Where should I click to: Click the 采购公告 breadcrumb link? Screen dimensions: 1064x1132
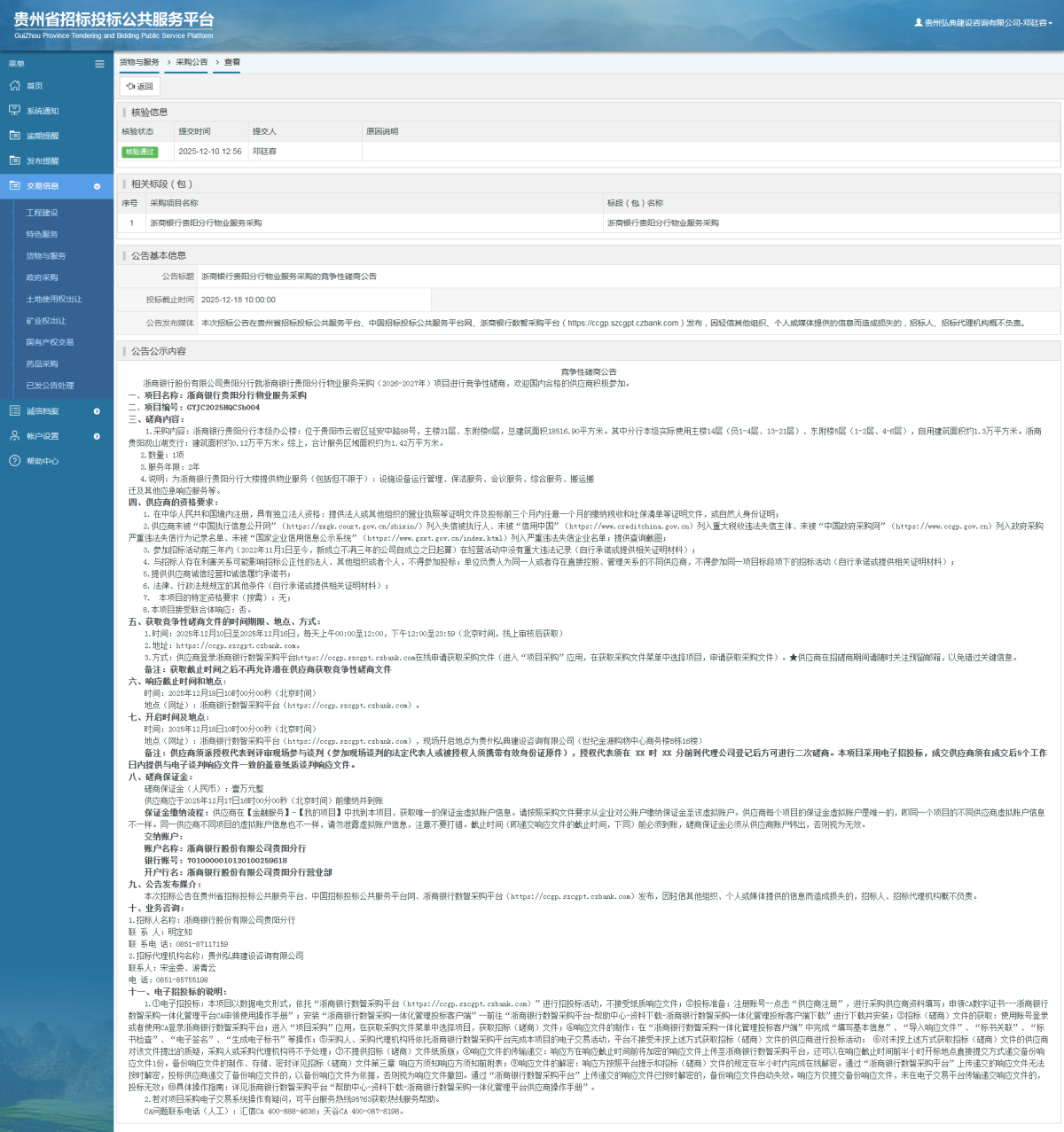(x=192, y=62)
